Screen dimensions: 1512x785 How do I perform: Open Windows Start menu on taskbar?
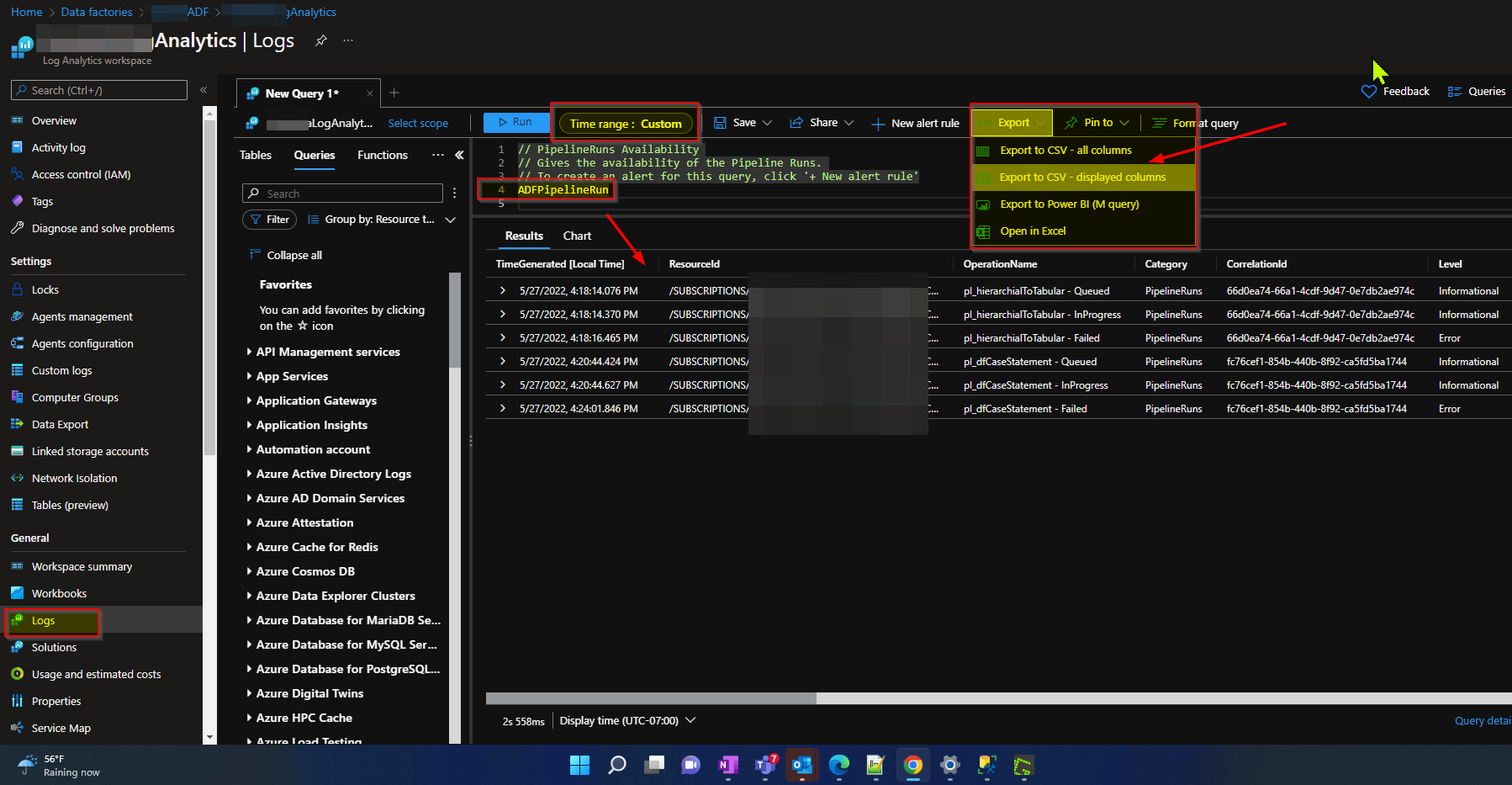pos(579,765)
